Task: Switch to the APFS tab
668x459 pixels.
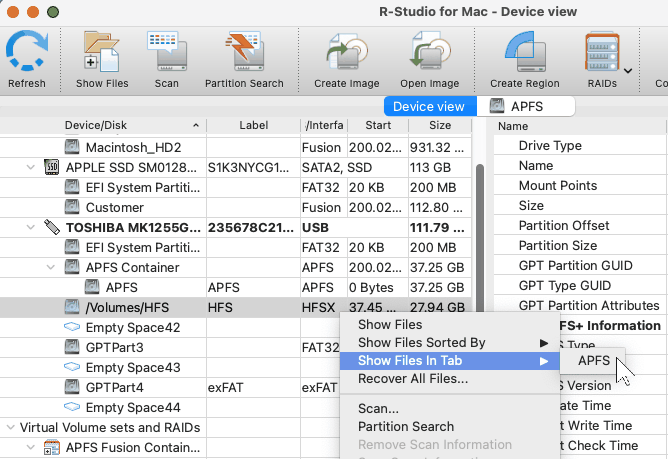Action: coord(526,107)
